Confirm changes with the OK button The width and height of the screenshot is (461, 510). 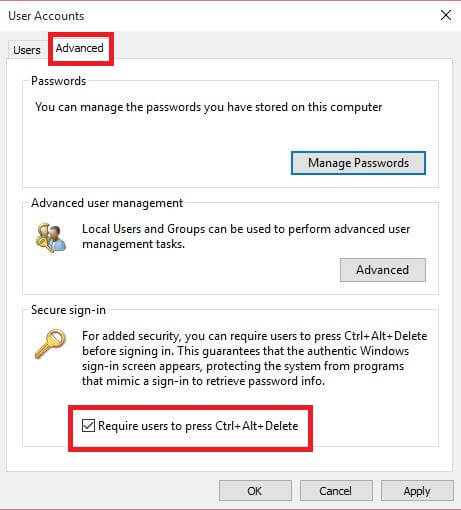pyautogui.click(x=255, y=491)
